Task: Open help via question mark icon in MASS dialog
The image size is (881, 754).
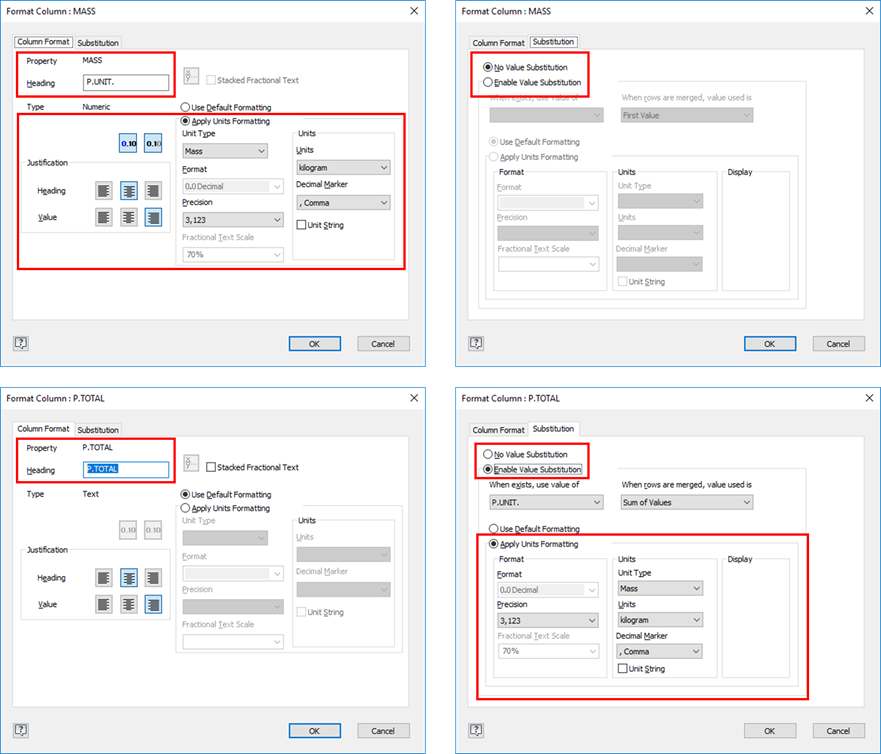Action: pyautogui.click(x=20, y=342)
